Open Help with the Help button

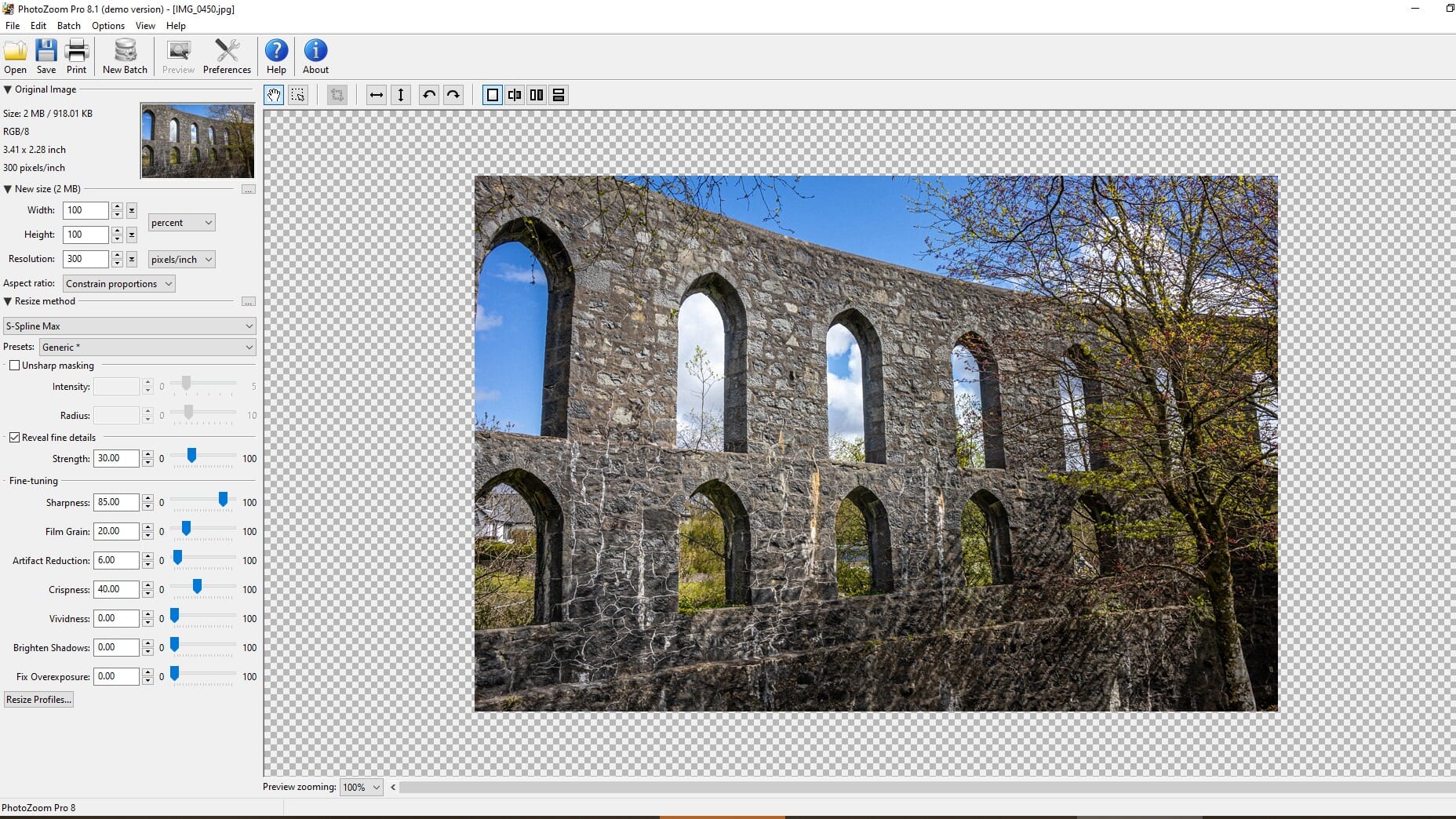pyautogui.click(x=275, y=55)
